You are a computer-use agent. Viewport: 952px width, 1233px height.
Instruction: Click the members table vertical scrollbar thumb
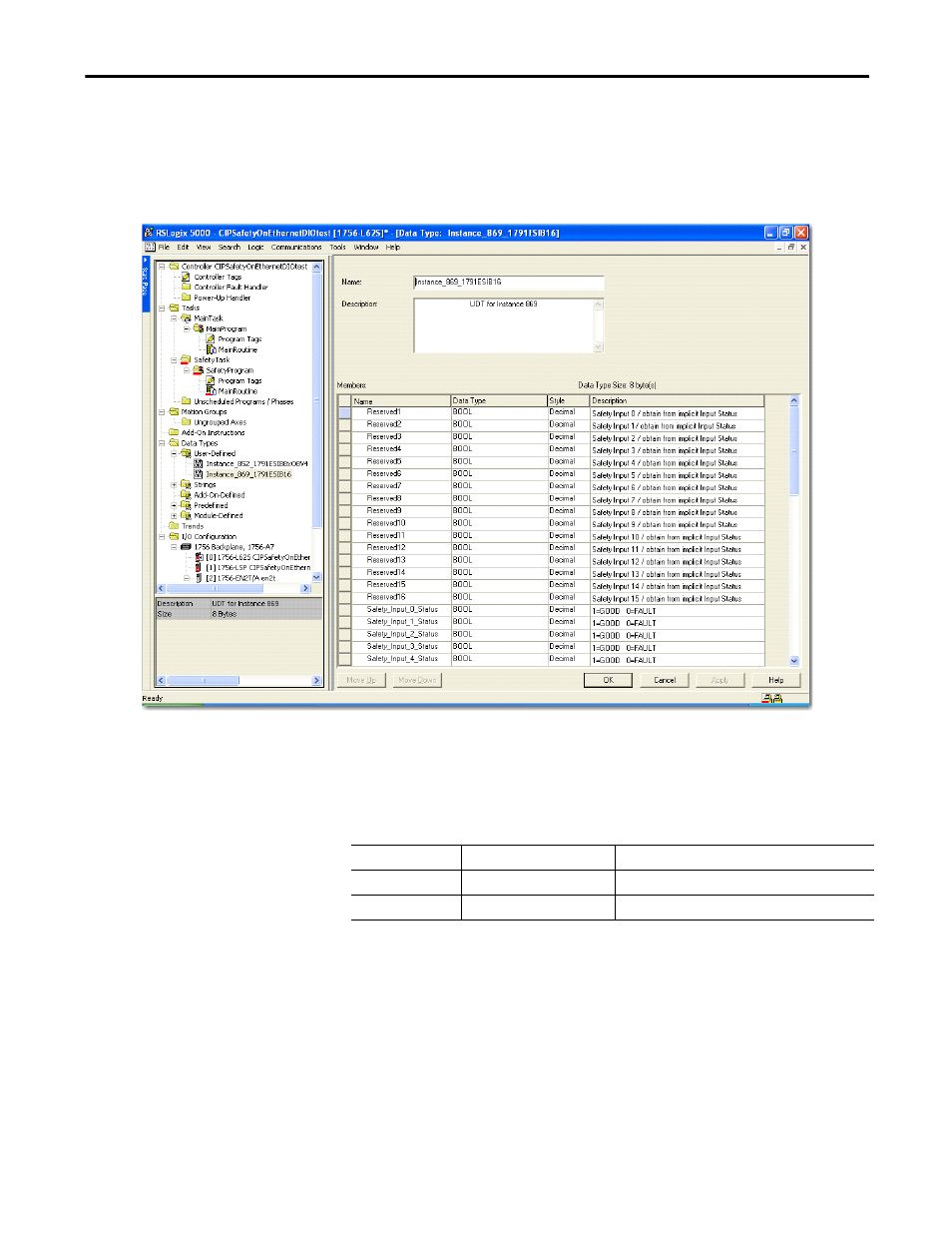794,451
